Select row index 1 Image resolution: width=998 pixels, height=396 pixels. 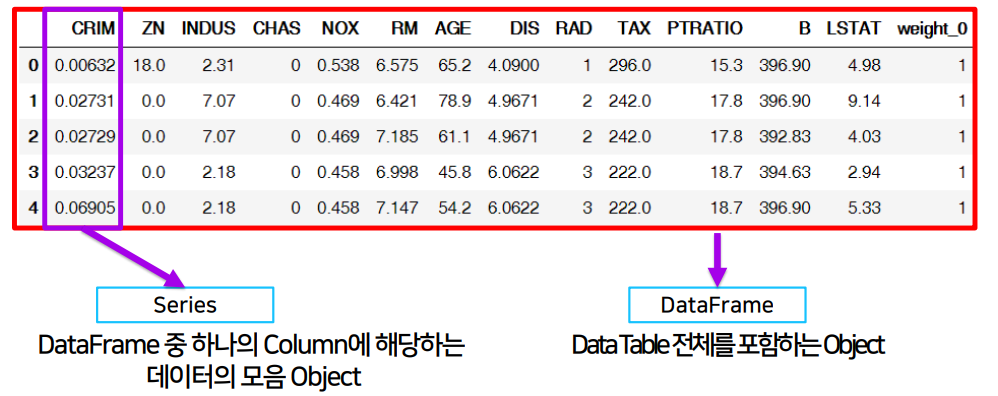point(34,101)
